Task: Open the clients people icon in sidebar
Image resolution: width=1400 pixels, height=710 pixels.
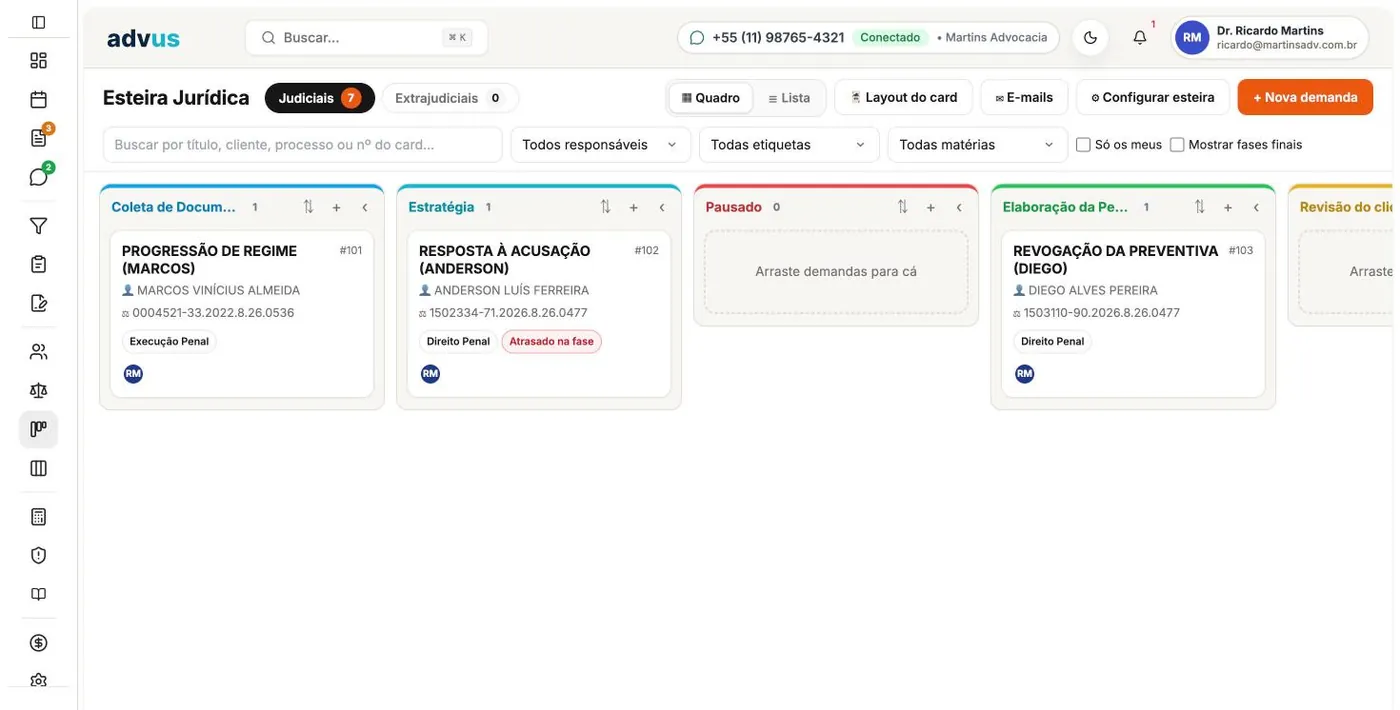Action: (38, 352)
